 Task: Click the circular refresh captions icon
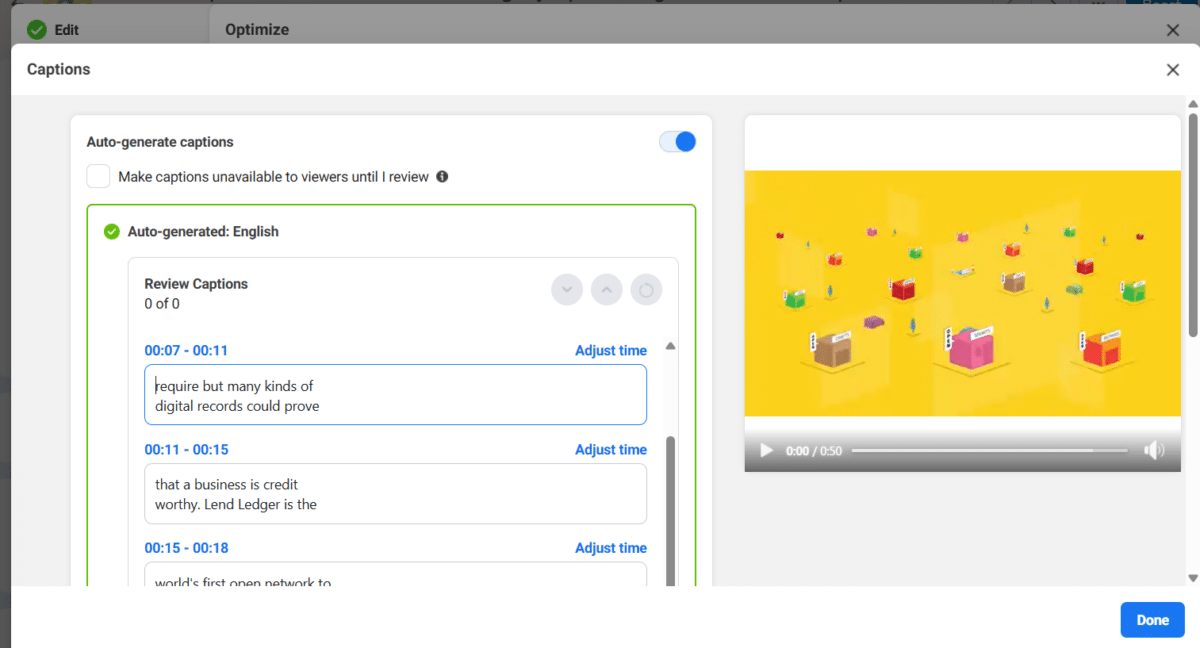(x=646, y=290)
